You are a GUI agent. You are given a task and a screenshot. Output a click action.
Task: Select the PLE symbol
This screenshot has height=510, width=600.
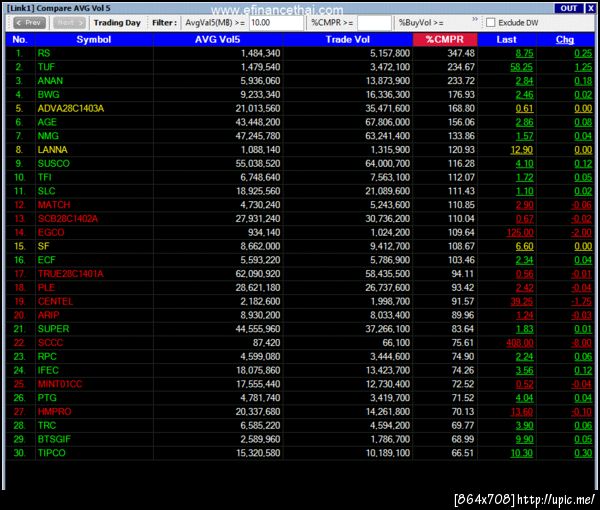point(46,287)
